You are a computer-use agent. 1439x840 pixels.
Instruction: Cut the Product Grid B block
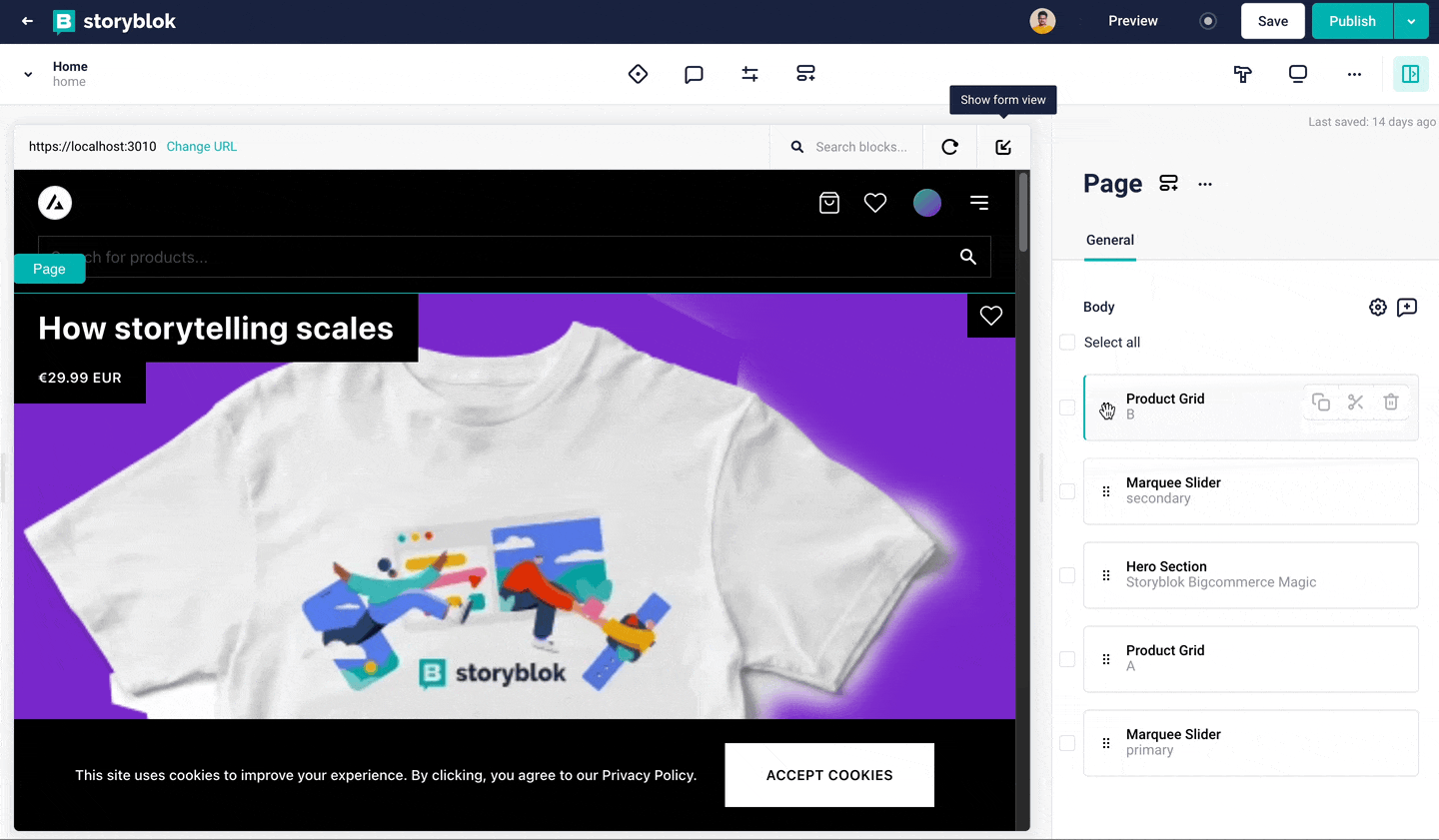click(x=1356, y=402)
